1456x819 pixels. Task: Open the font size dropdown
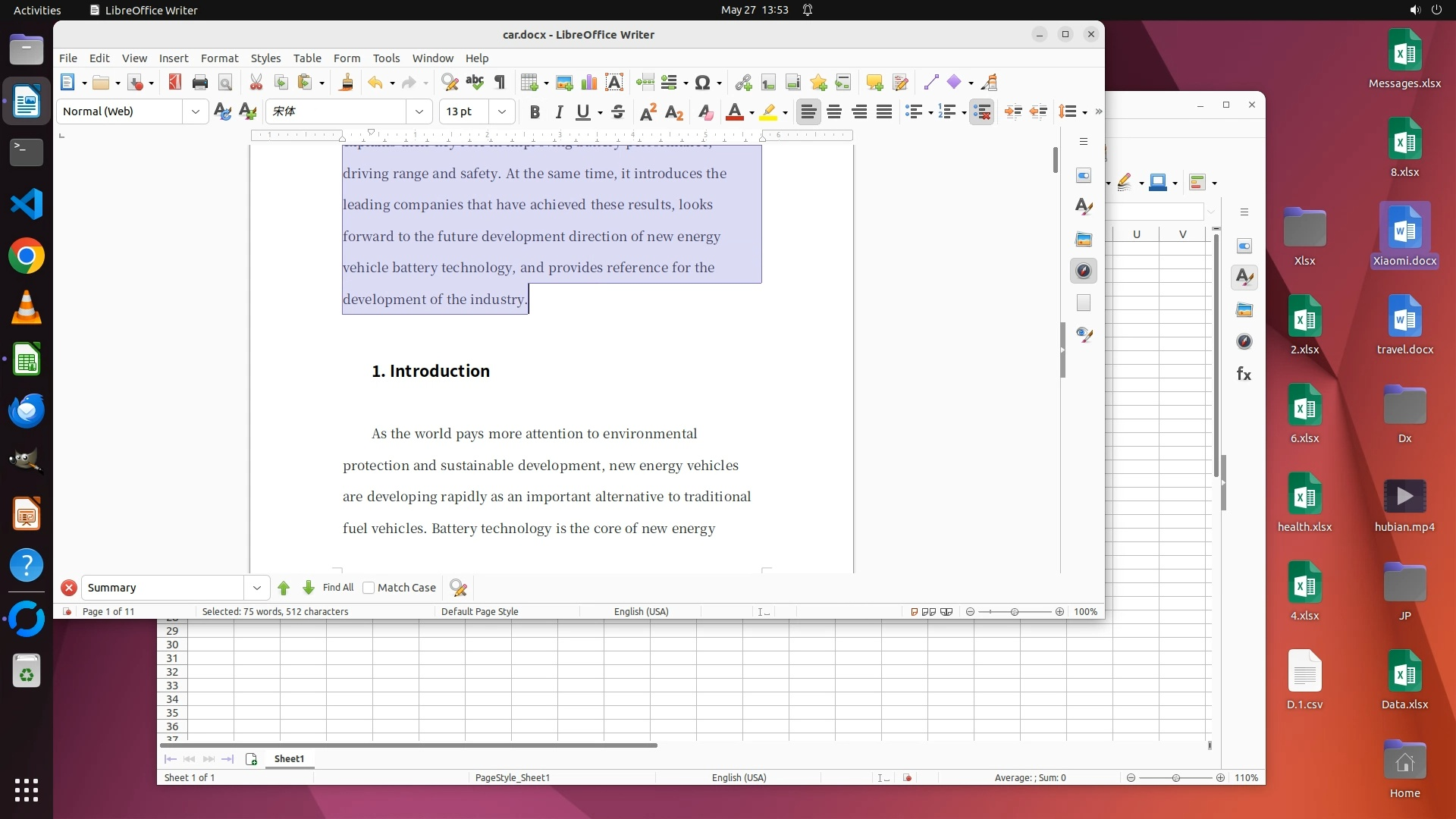point(502,111)
